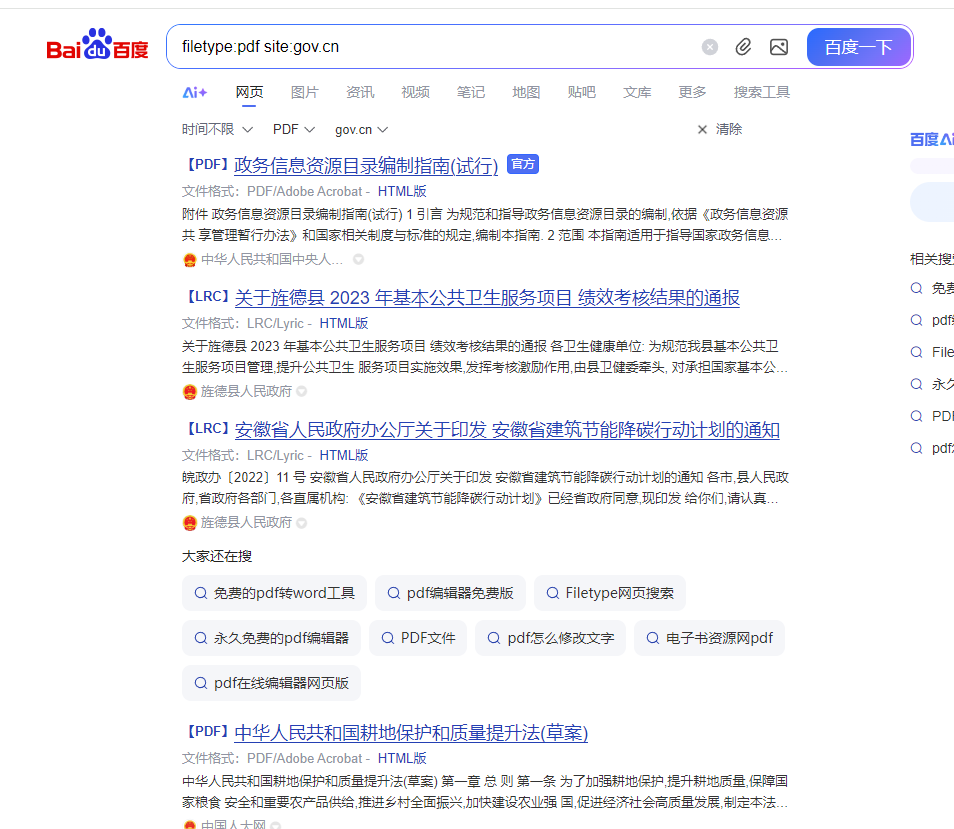954x829 pixels.
Task: Click the 百度一下 search button
Action: coord(858,47)
